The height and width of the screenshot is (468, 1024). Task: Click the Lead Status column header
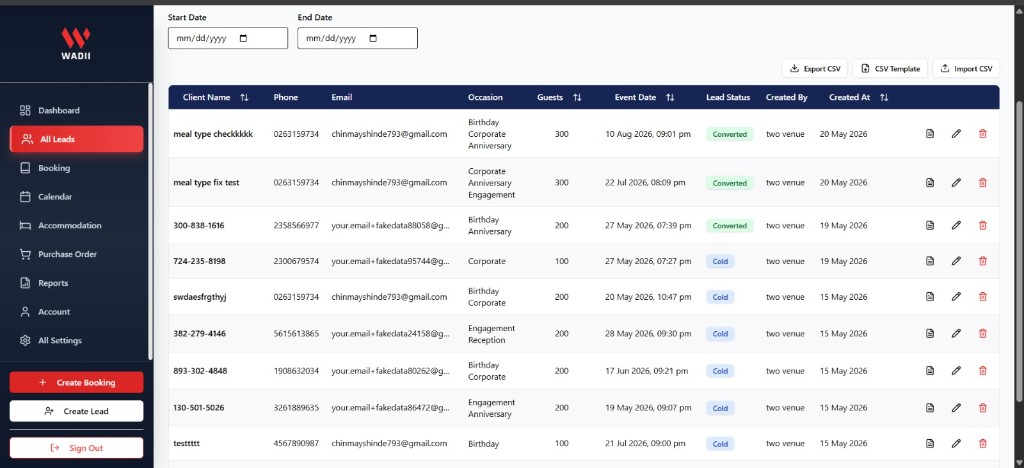coord(728,97)
